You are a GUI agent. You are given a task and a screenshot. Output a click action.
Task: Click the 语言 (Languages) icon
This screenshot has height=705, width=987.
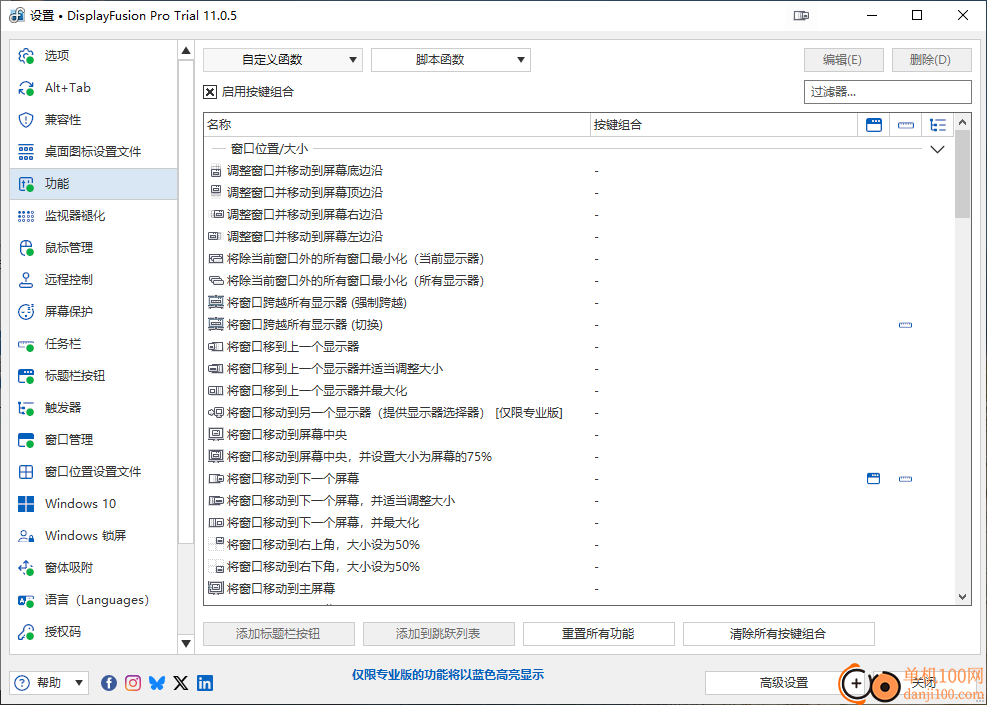(26, 600)
